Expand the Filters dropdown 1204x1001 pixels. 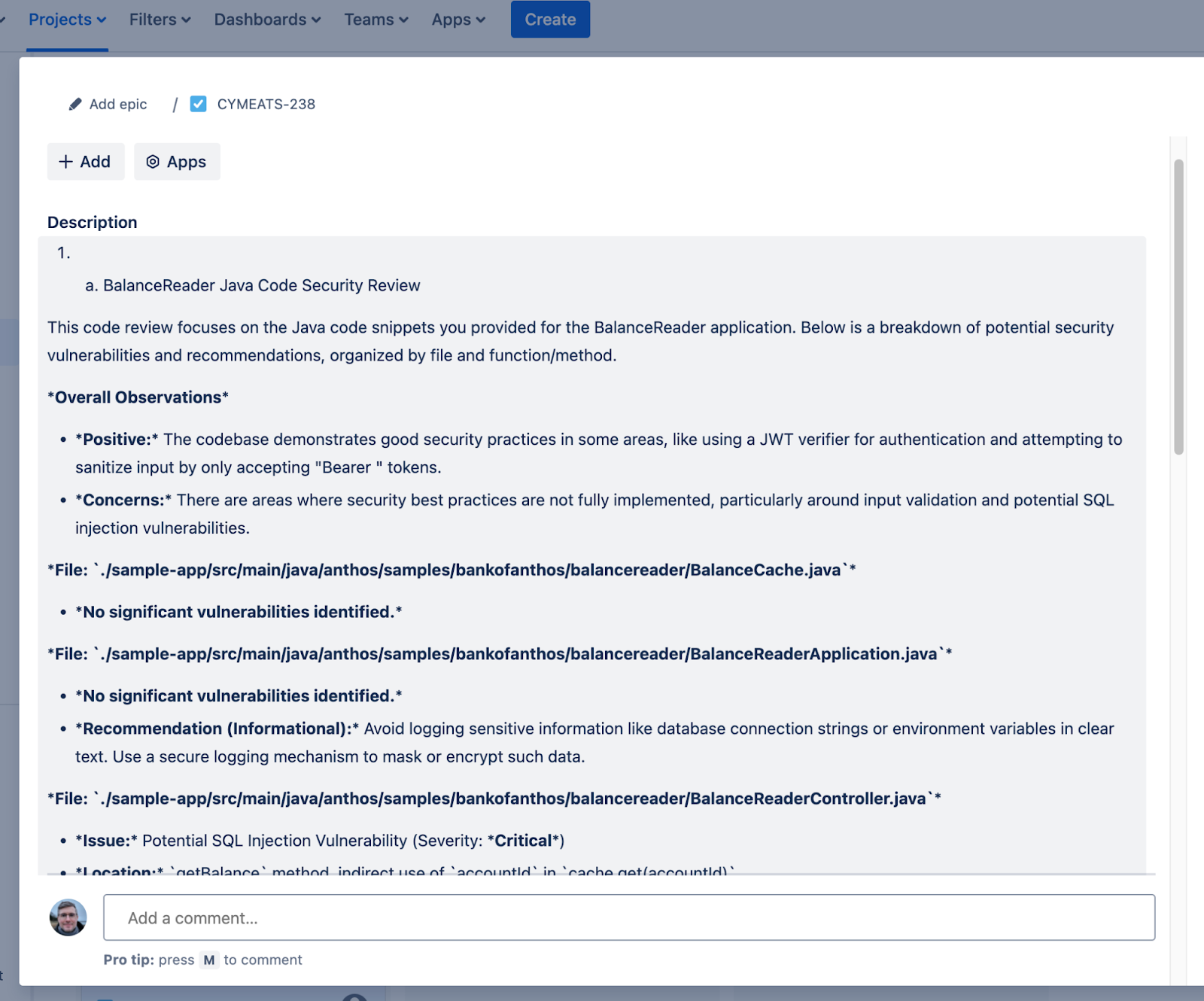(x=160, y=20)
